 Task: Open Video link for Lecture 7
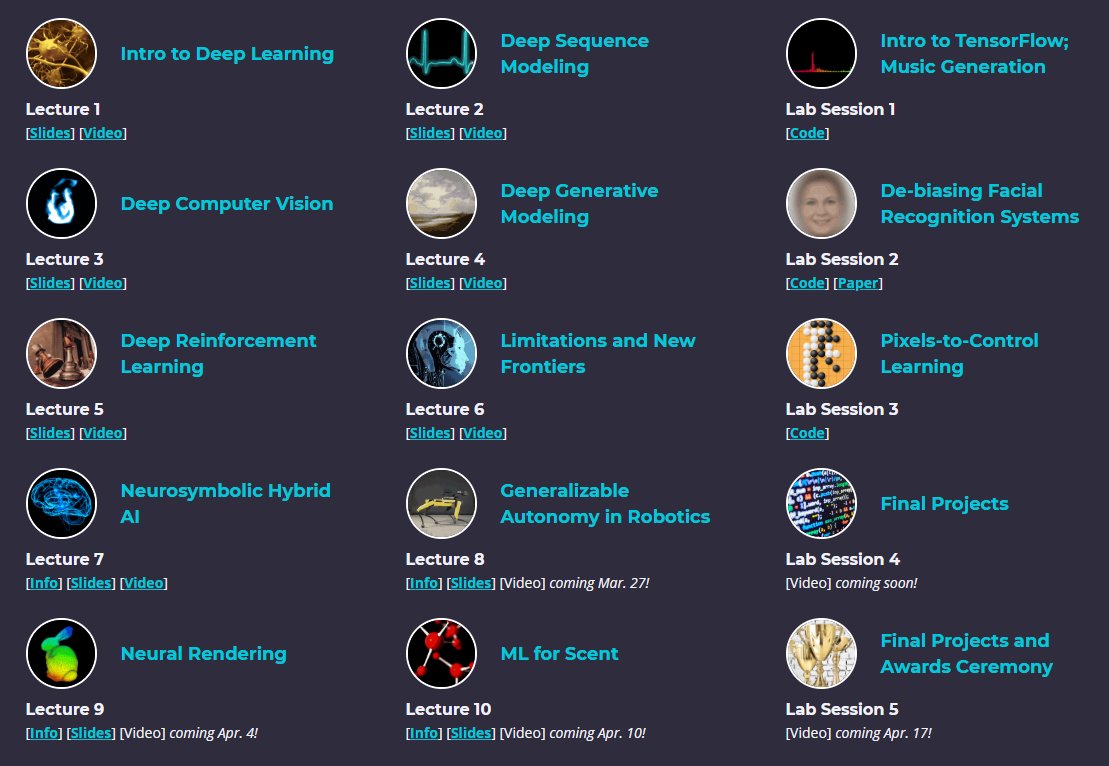coord(144,583)
